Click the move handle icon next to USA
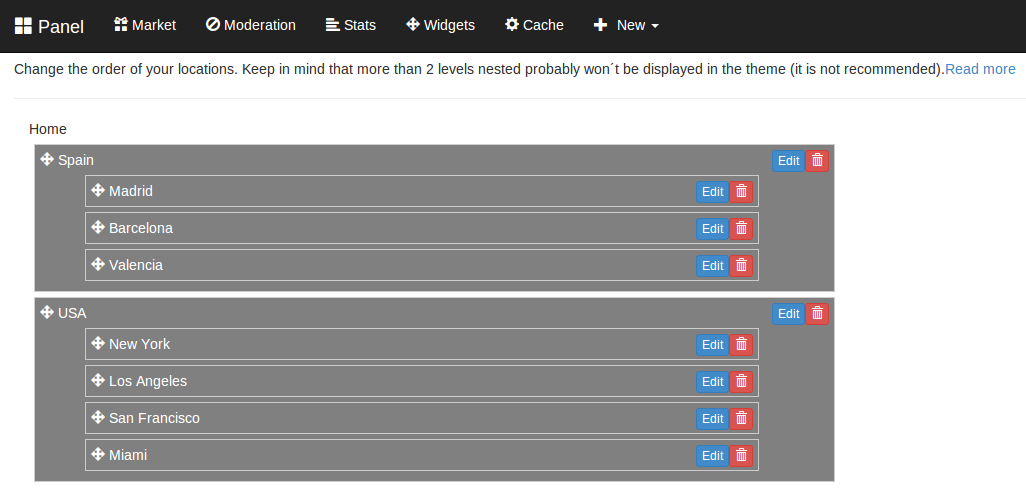 47,312
